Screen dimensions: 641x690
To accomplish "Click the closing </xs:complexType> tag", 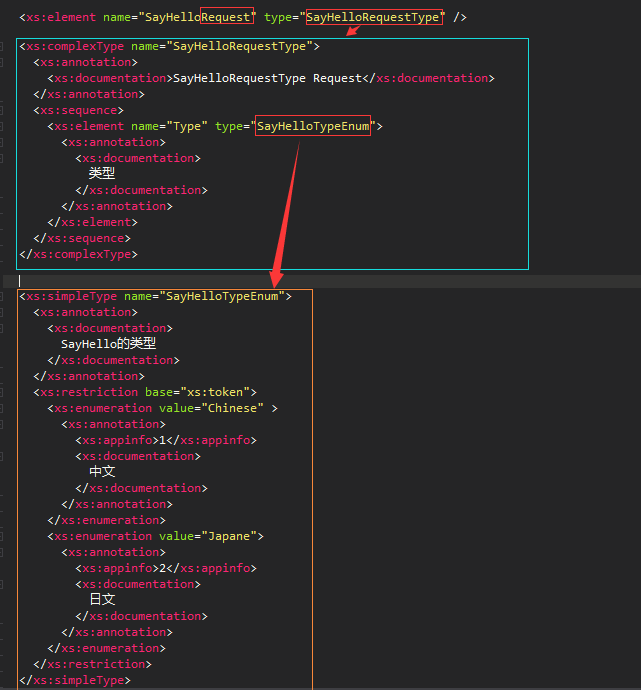I will point(78,254).
